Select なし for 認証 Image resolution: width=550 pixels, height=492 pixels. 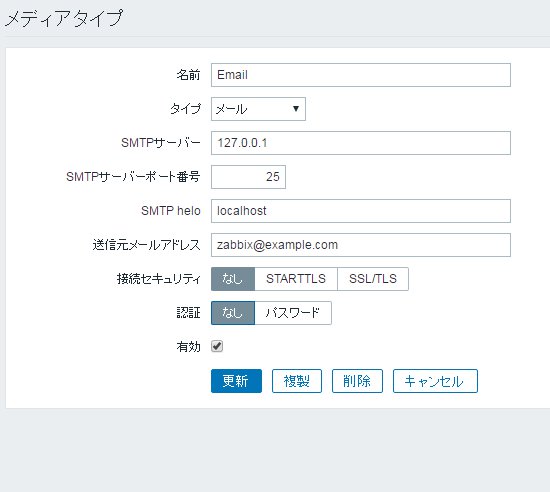click(x=233, y=313)
